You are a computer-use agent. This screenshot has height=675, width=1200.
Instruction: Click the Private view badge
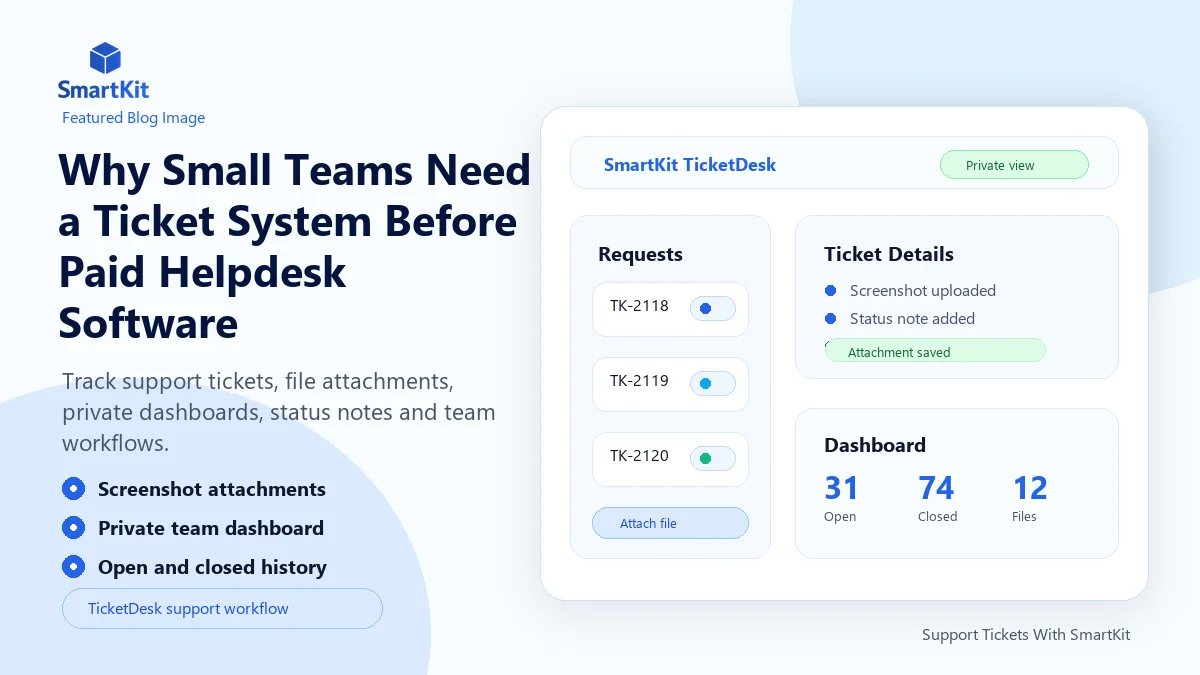pyautogui.click(x=1014, y=165)
